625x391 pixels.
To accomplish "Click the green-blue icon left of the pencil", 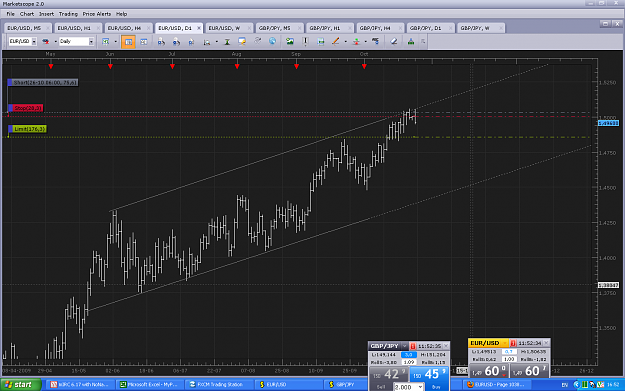I will click(320, 41).
